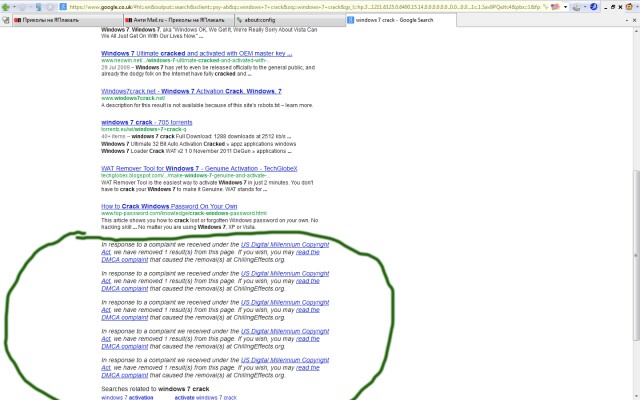
Task: Click the Google favicon in the address bar
Action: pyautogui.click(x=63, y=7)
